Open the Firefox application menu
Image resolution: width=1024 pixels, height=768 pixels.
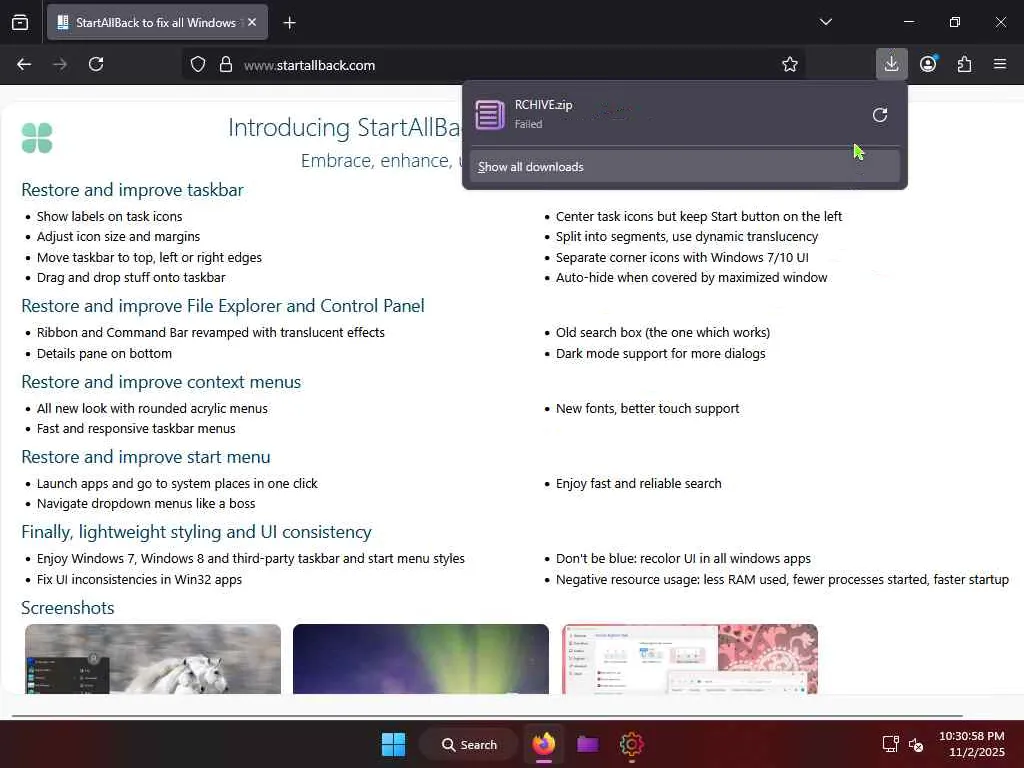[x=1000, y=64]
